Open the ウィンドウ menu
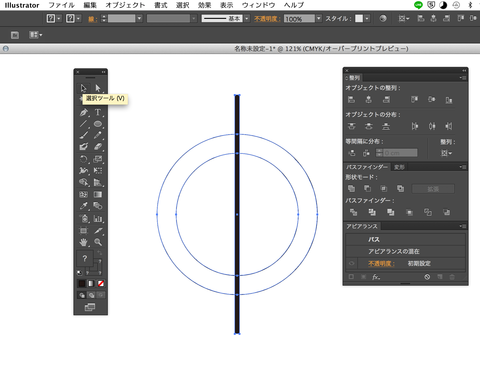The height and width of the screenshot is (385, 480). coord(259,5)
